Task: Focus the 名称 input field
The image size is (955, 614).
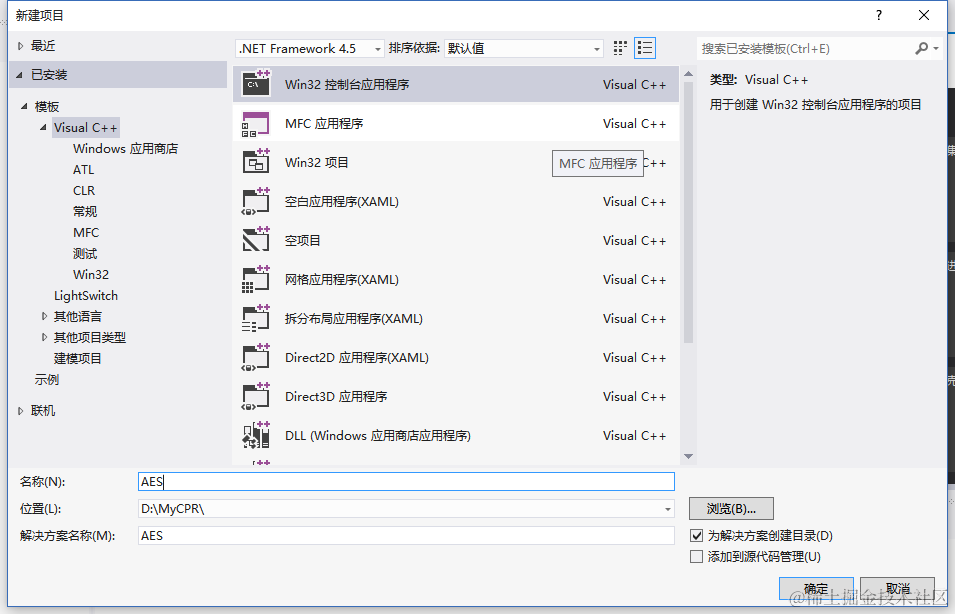Action: click(x=406, y=482)
